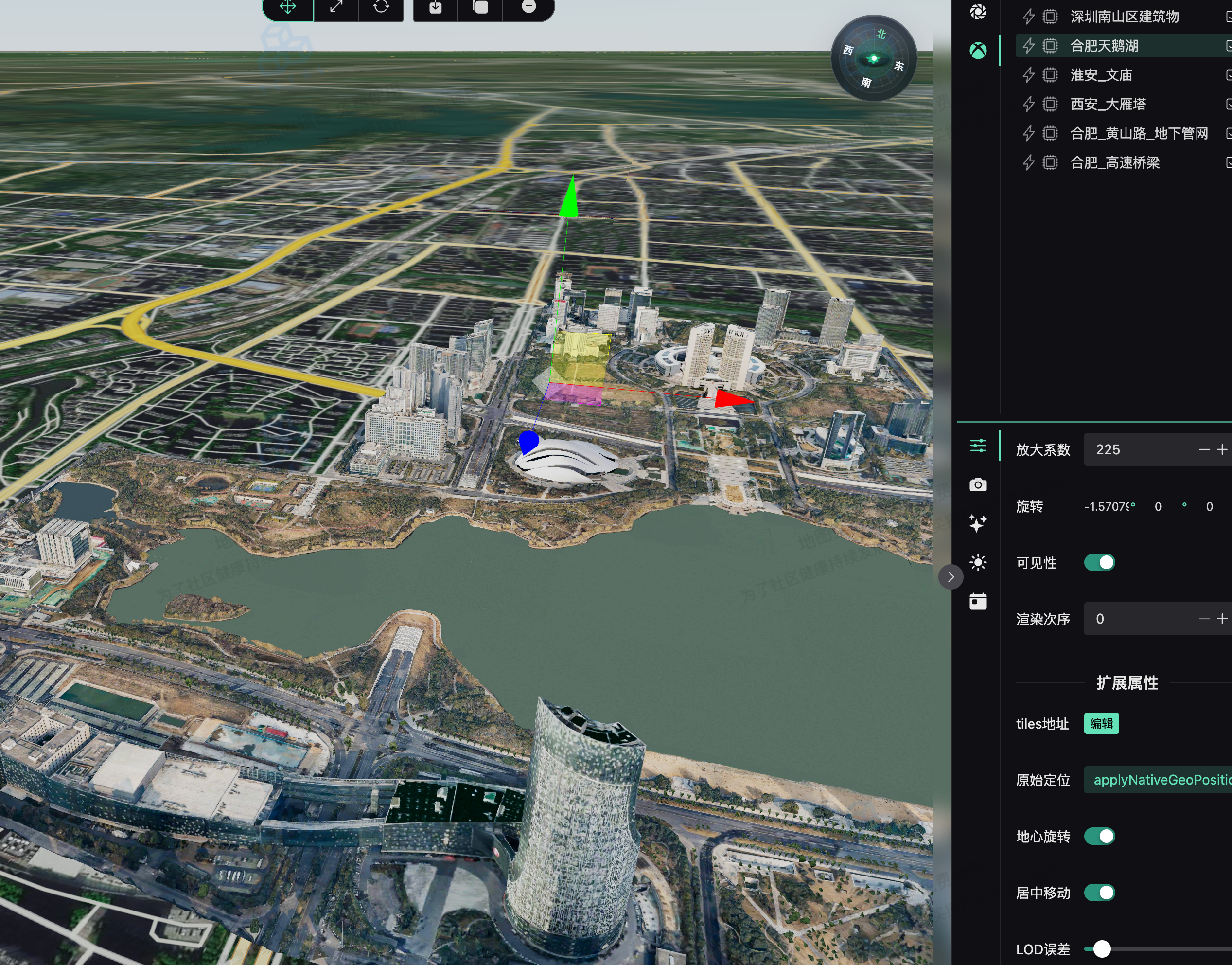1232x965 pixels.
Task: Click the LOD误差 slider handle
Action: coord(1102,949)
